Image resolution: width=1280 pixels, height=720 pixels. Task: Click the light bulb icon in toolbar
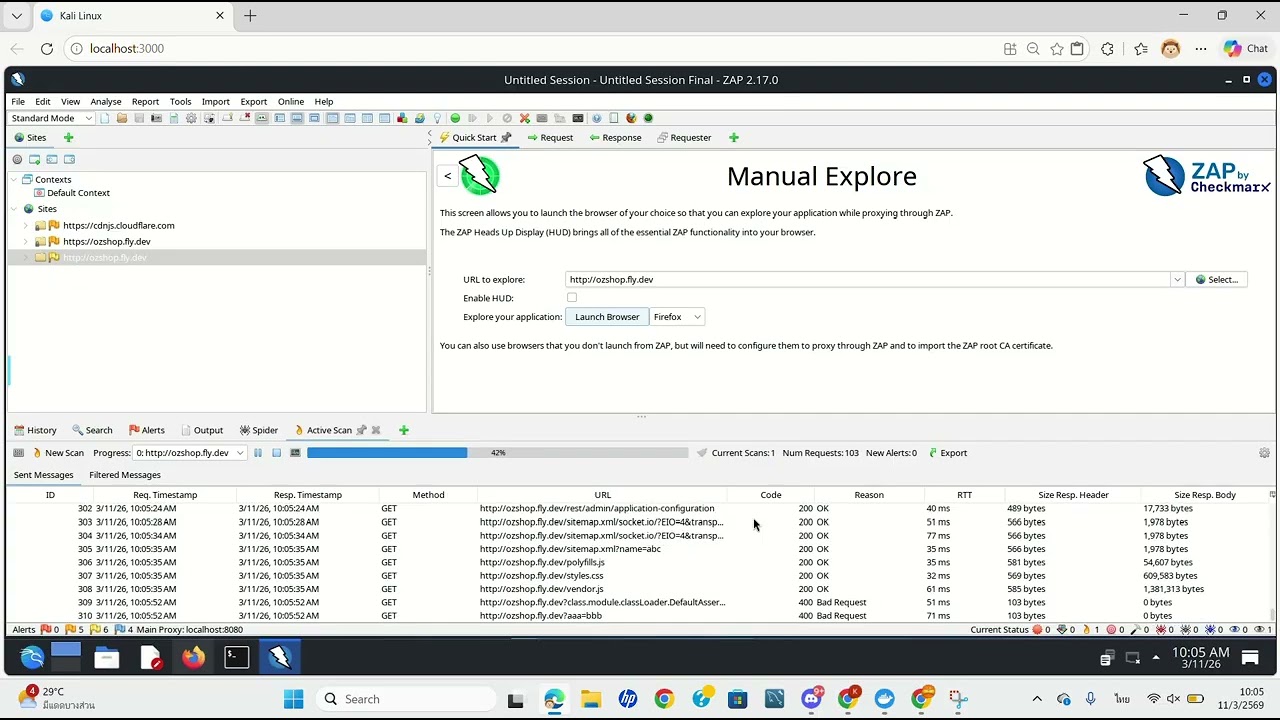pos(437,118)
